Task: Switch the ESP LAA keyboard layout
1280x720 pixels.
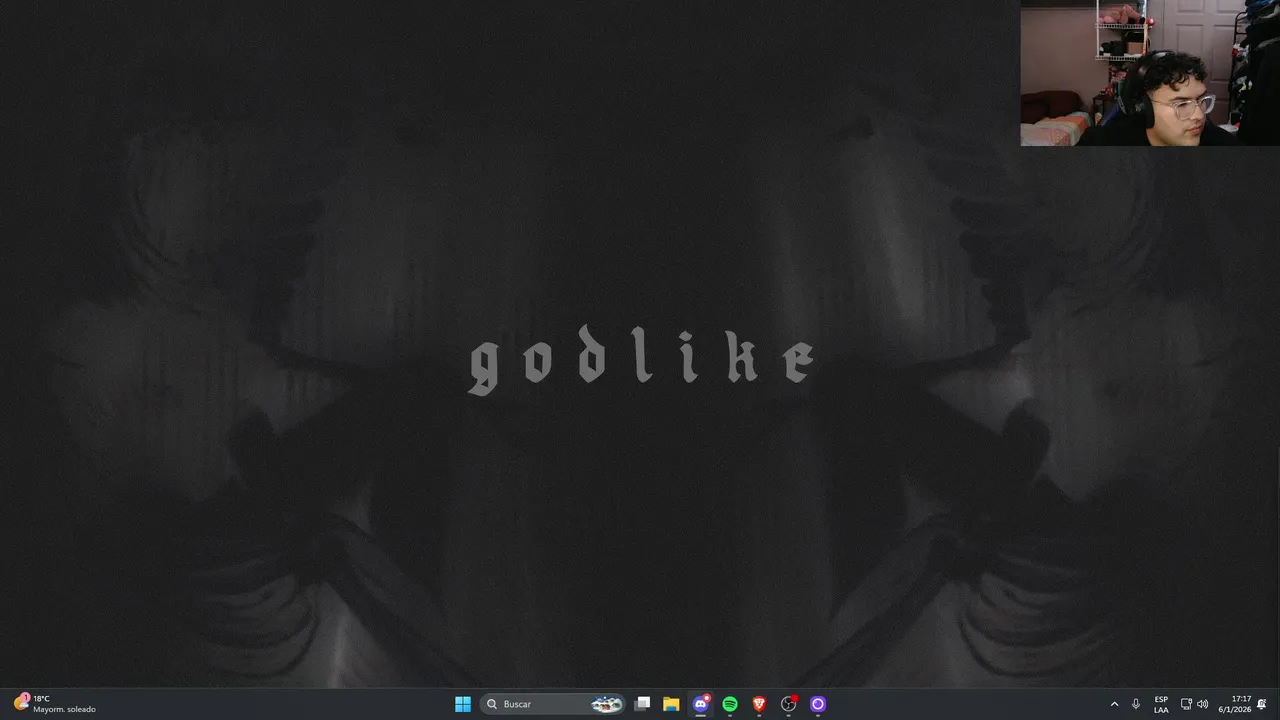Action: [x=1161, y=704]
